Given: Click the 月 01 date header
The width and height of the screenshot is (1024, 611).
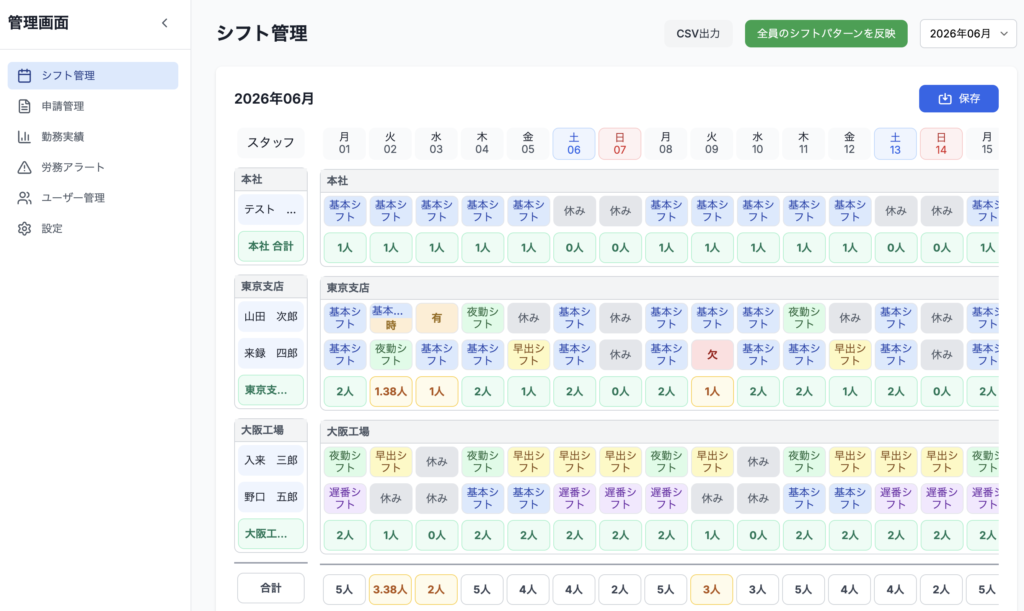Looking at the screenshot, I should tap(344, 144).
